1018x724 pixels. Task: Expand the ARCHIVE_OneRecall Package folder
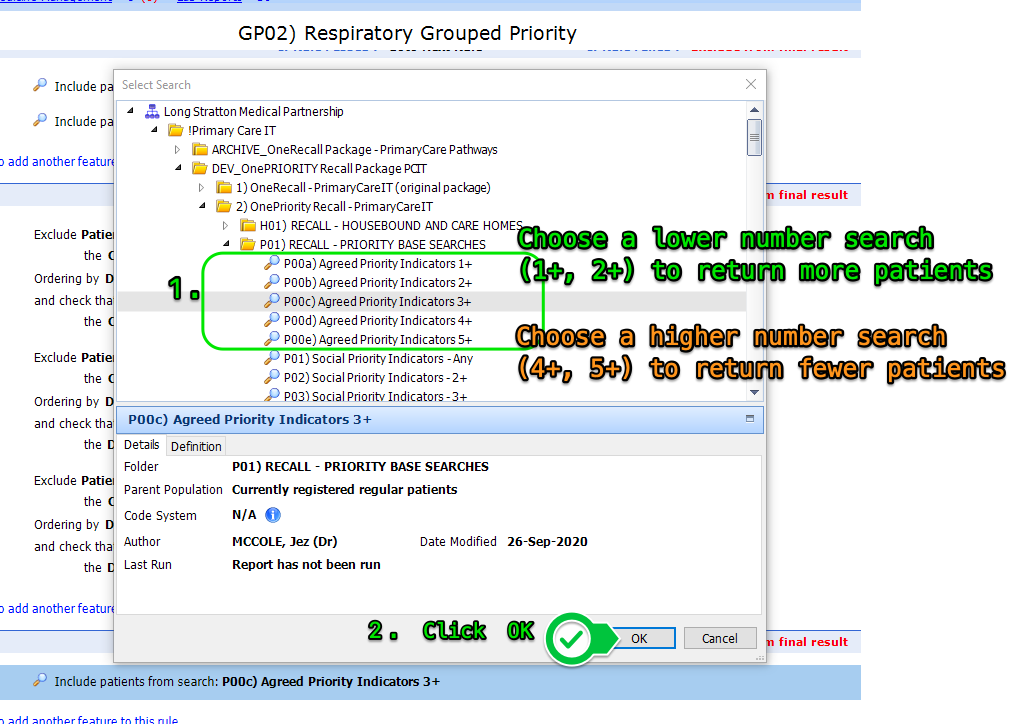click(x=177, y=149)
